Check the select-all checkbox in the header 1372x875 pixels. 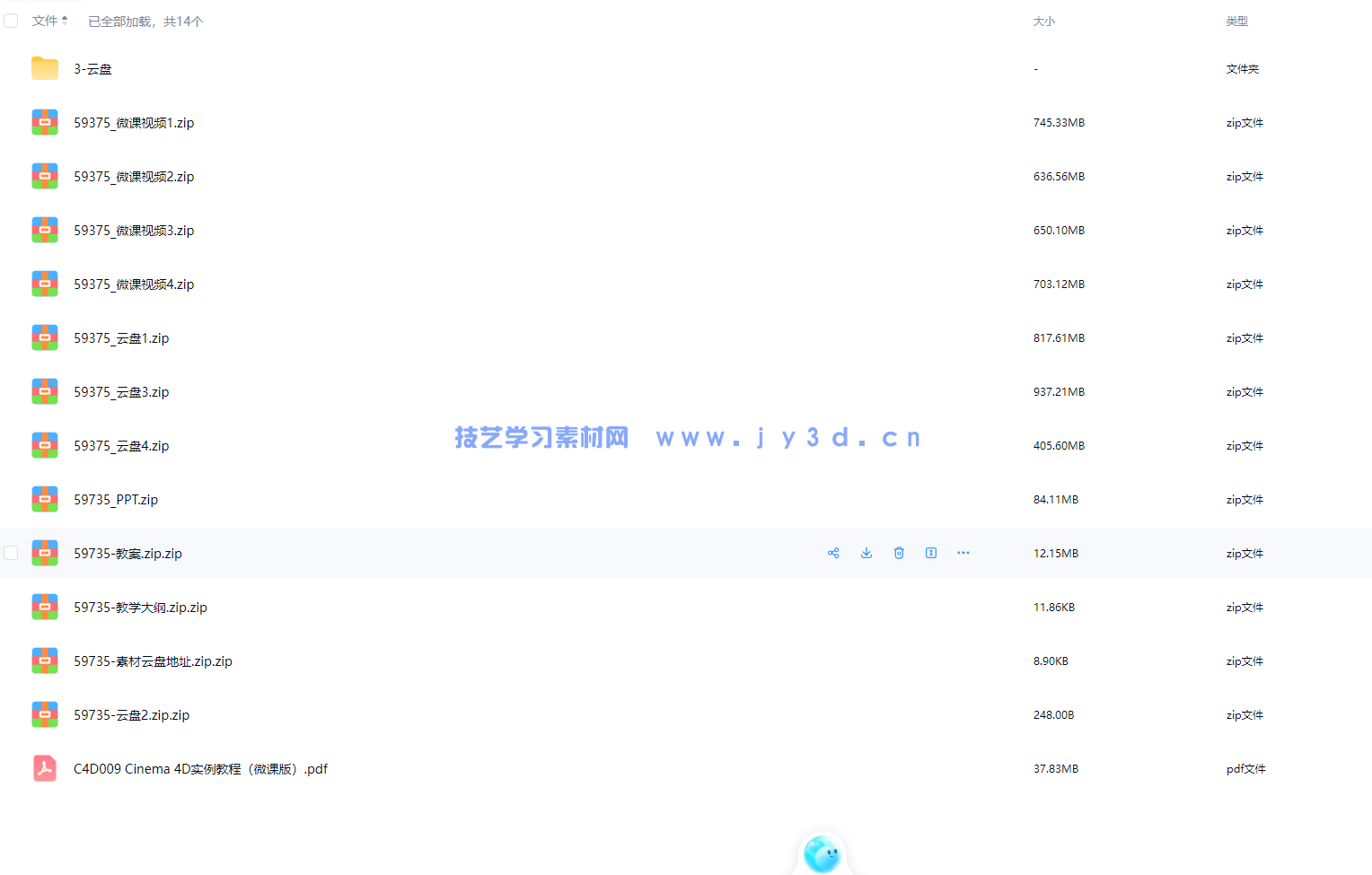pyautogui.click(x=10, y=20)
